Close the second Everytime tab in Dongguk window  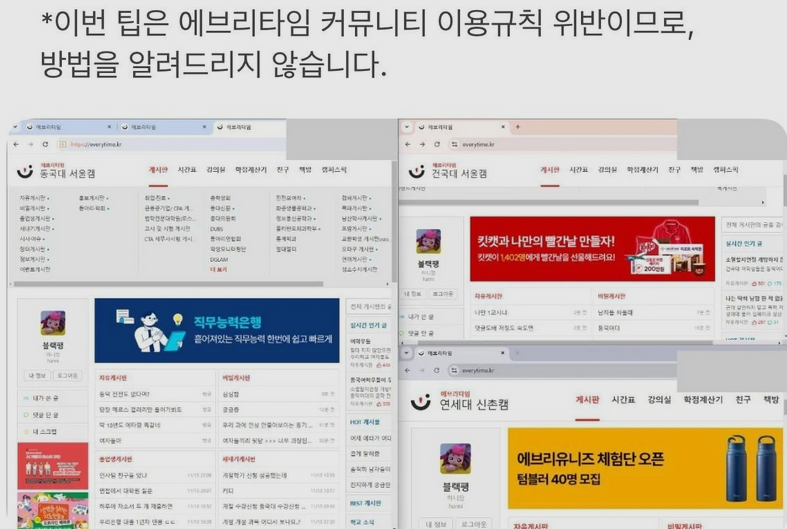click(x=204, y=127)
